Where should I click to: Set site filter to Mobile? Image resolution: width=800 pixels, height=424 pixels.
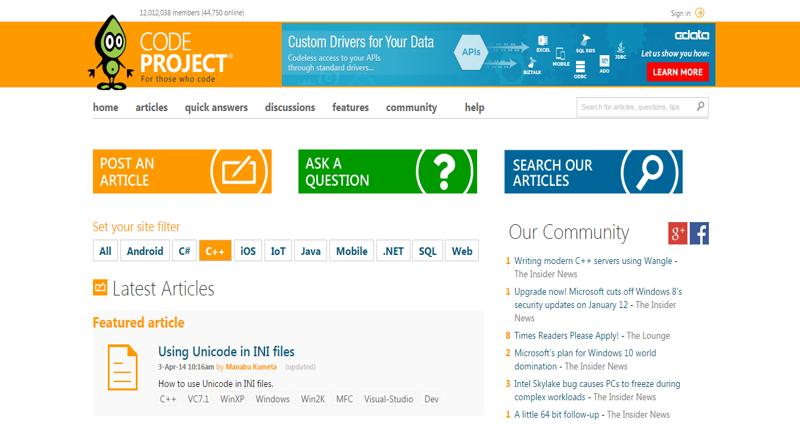tap(352, 251)
